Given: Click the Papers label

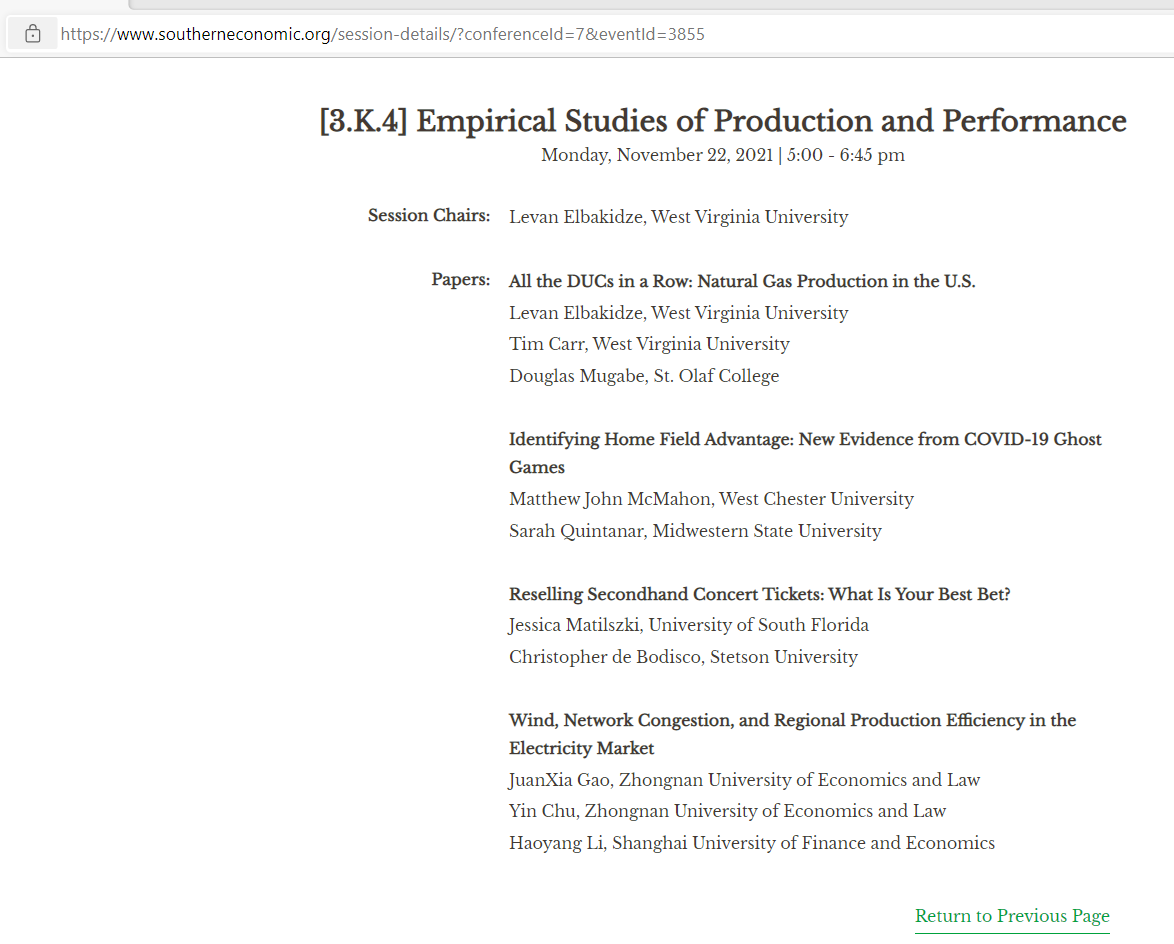Looking at the screenshot, I should pyautogui.click(x=460, y=280).
